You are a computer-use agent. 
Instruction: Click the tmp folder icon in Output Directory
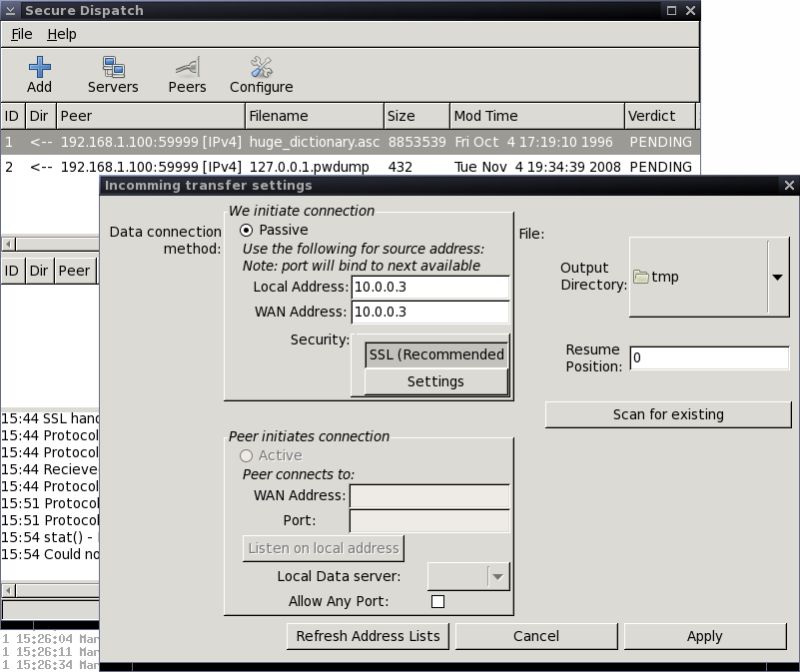(x=641, y=277)
